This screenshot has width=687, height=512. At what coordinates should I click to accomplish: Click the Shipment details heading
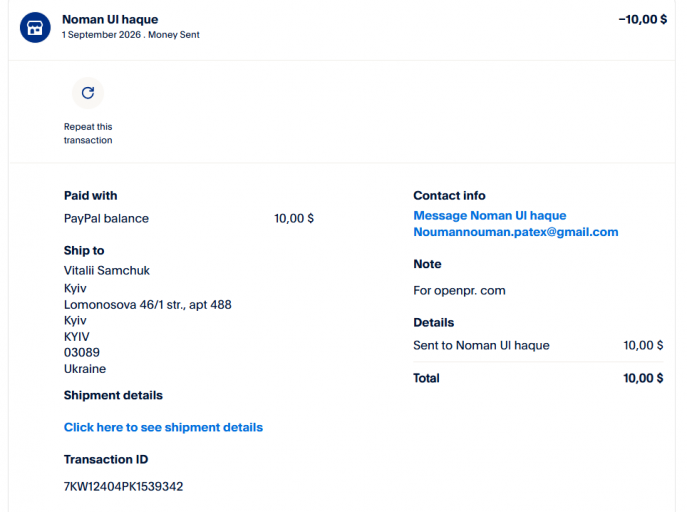coord(113,395)
